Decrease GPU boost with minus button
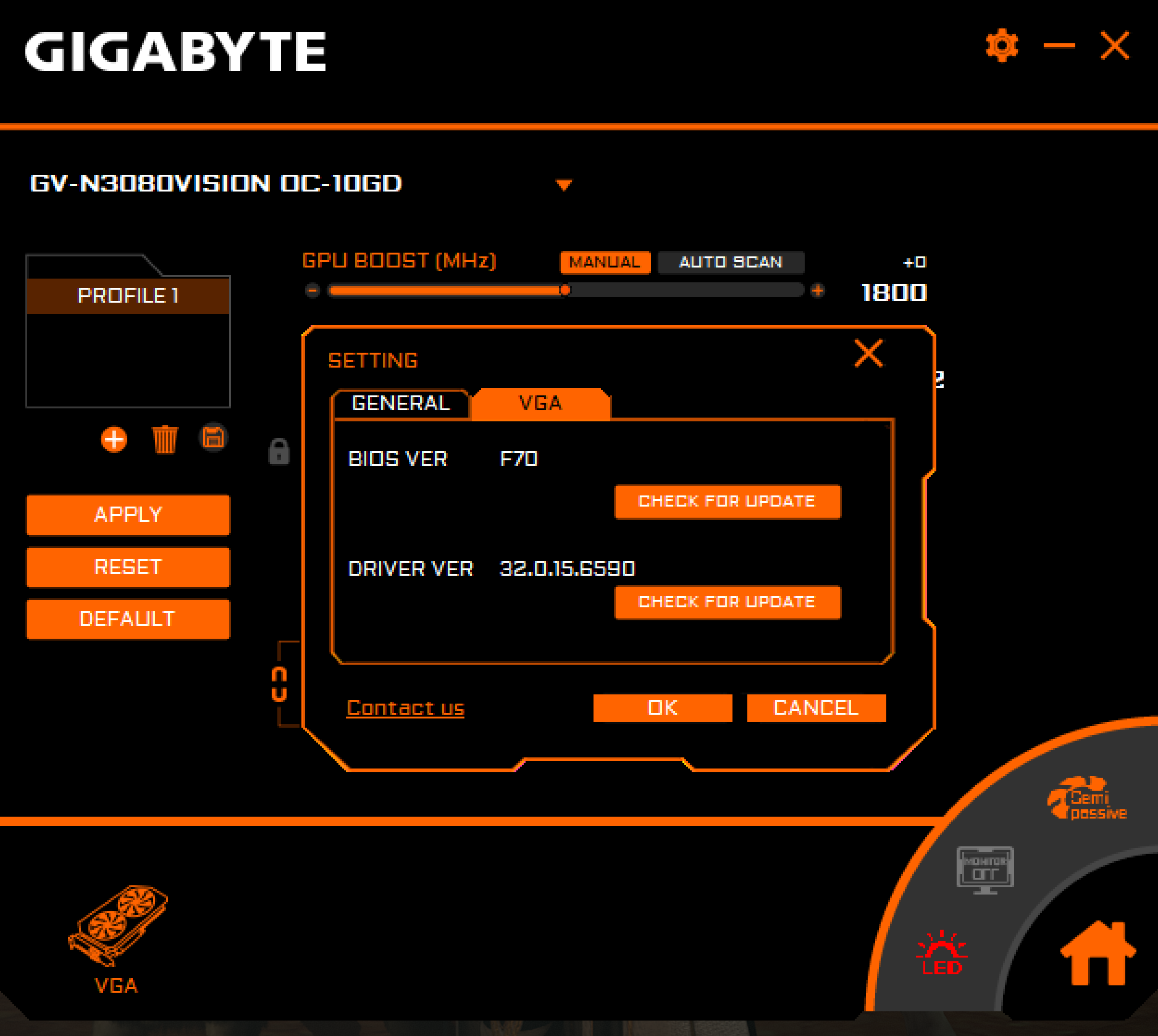Image resolution: width=1158 pixels, height=1036 pixels. 313,290
